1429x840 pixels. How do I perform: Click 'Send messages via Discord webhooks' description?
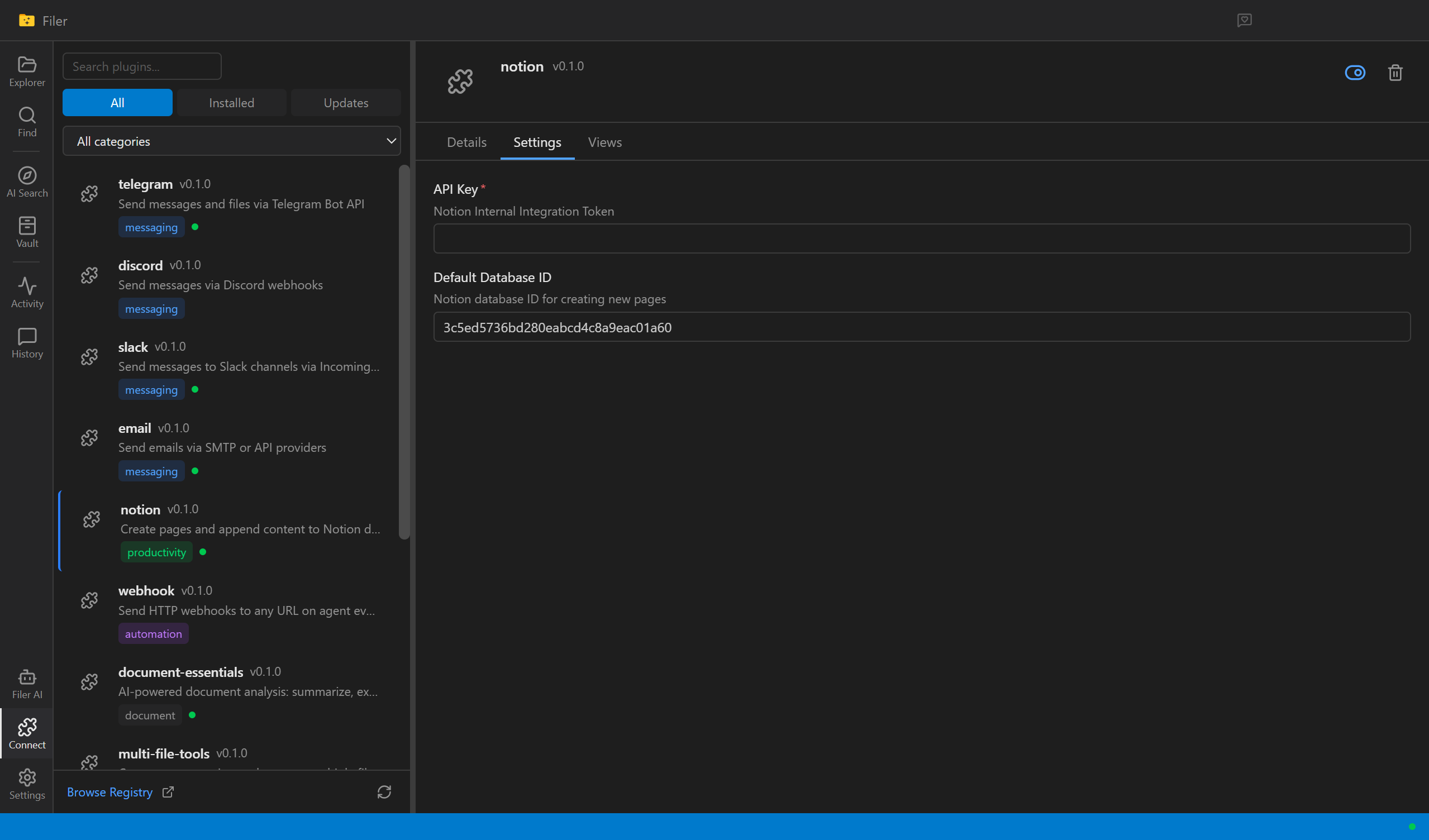click(x=221, y=285)
